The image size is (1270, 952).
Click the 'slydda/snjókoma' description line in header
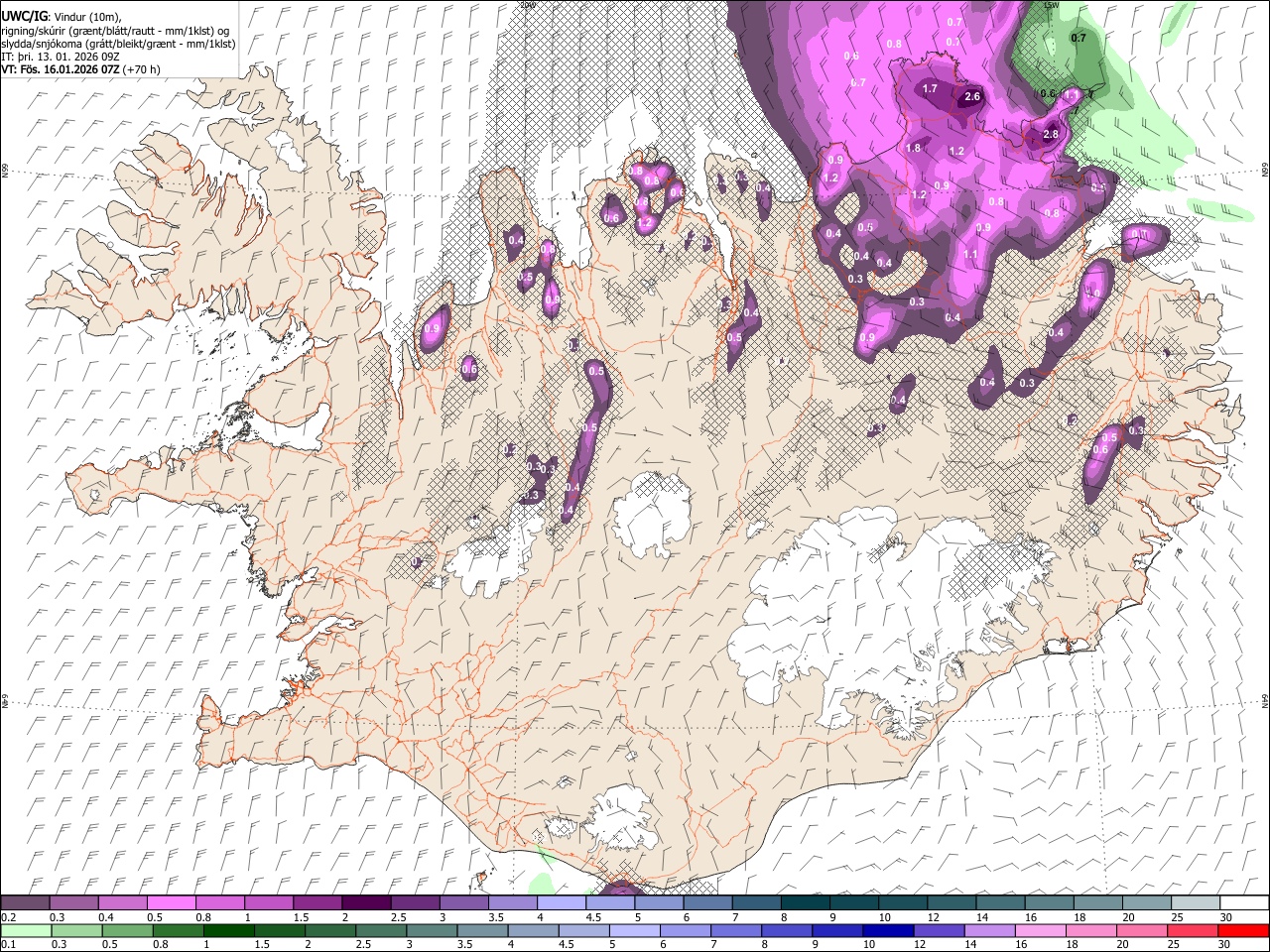(x=118, y=44)
